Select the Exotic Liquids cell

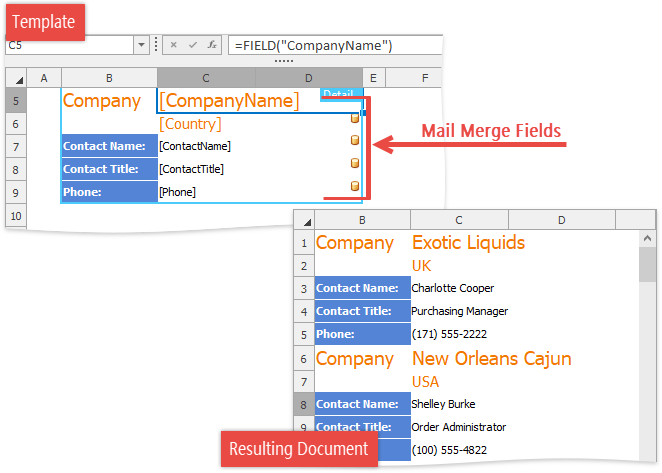click(468, 243)
